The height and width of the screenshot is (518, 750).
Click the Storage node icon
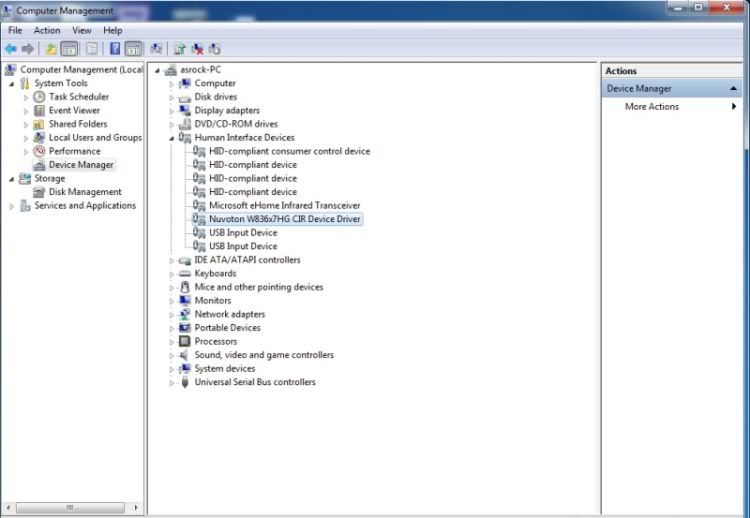25,178
